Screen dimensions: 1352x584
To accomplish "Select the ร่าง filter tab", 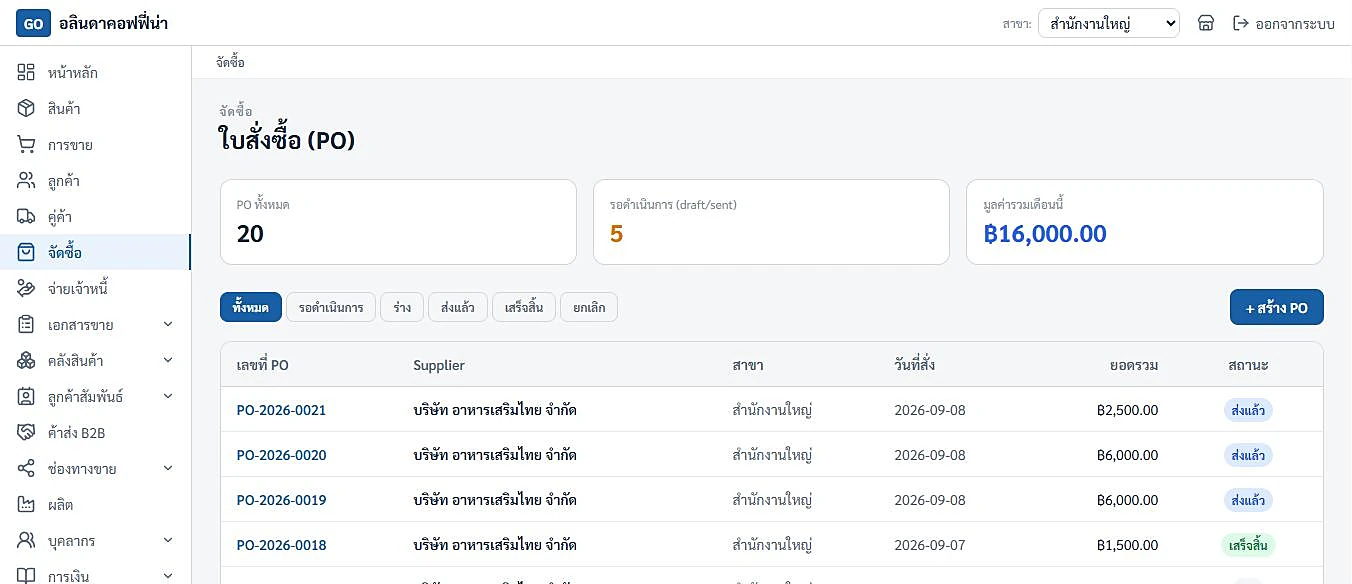I will (x=402, y=308).
